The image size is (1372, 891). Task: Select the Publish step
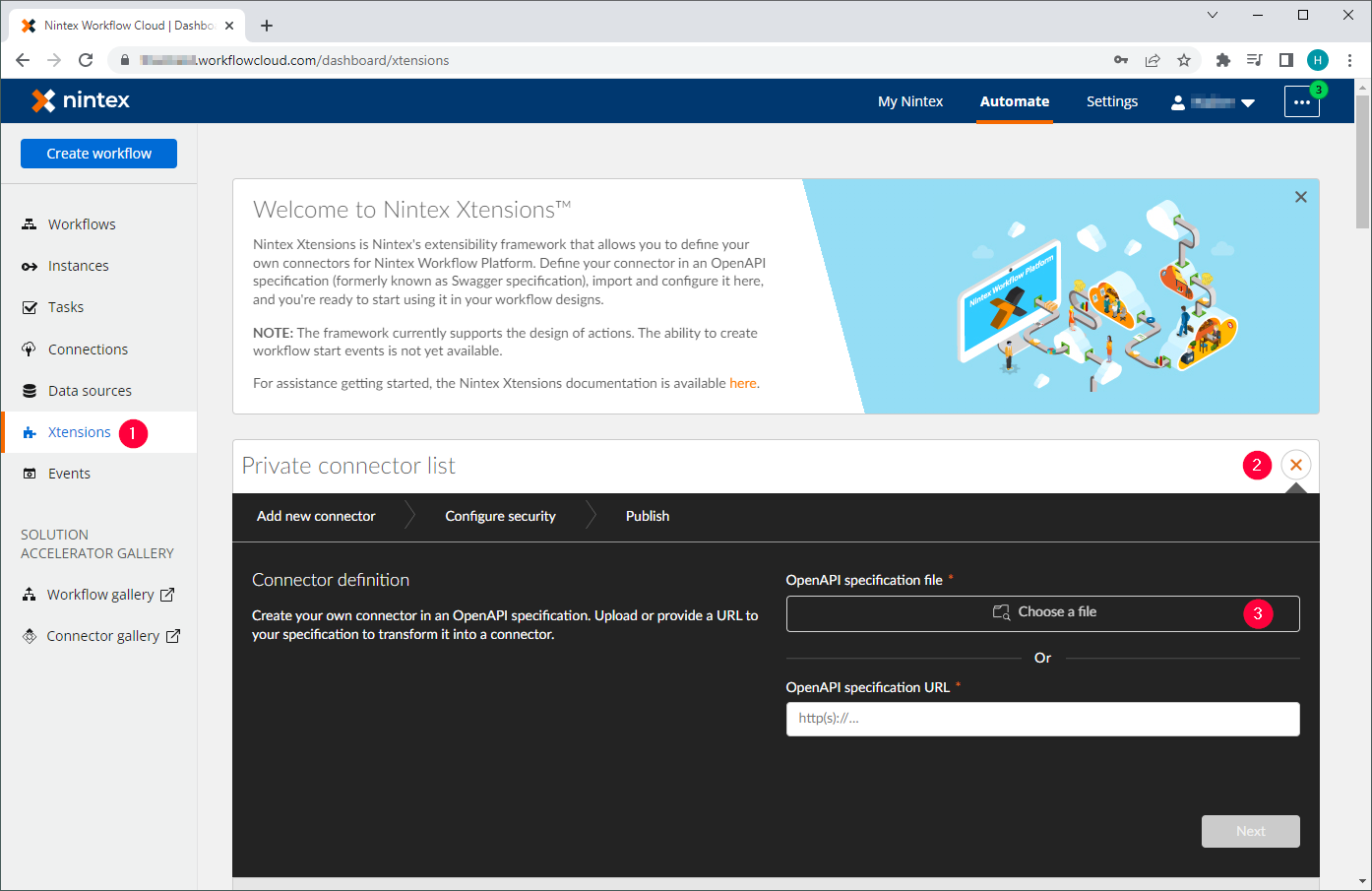(x=648, y=516)
